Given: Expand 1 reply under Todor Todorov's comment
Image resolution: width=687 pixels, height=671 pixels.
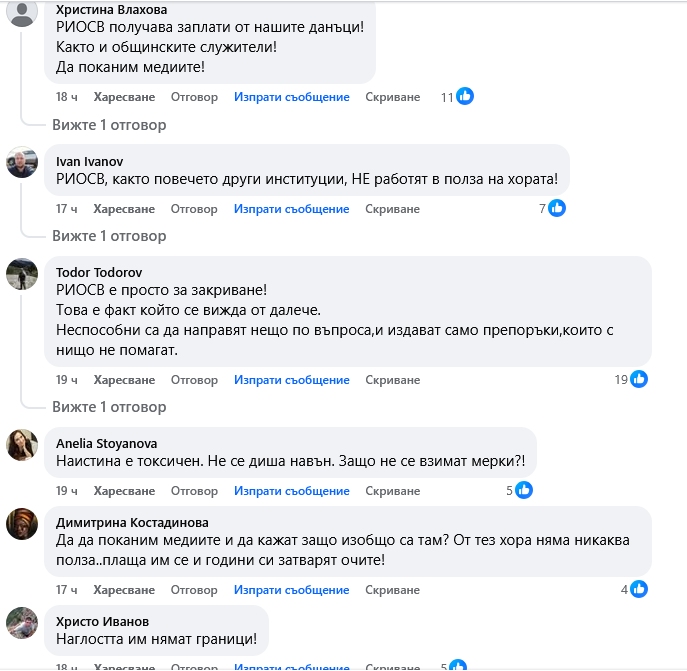Looking at the screenshot, I should (109, 407).
